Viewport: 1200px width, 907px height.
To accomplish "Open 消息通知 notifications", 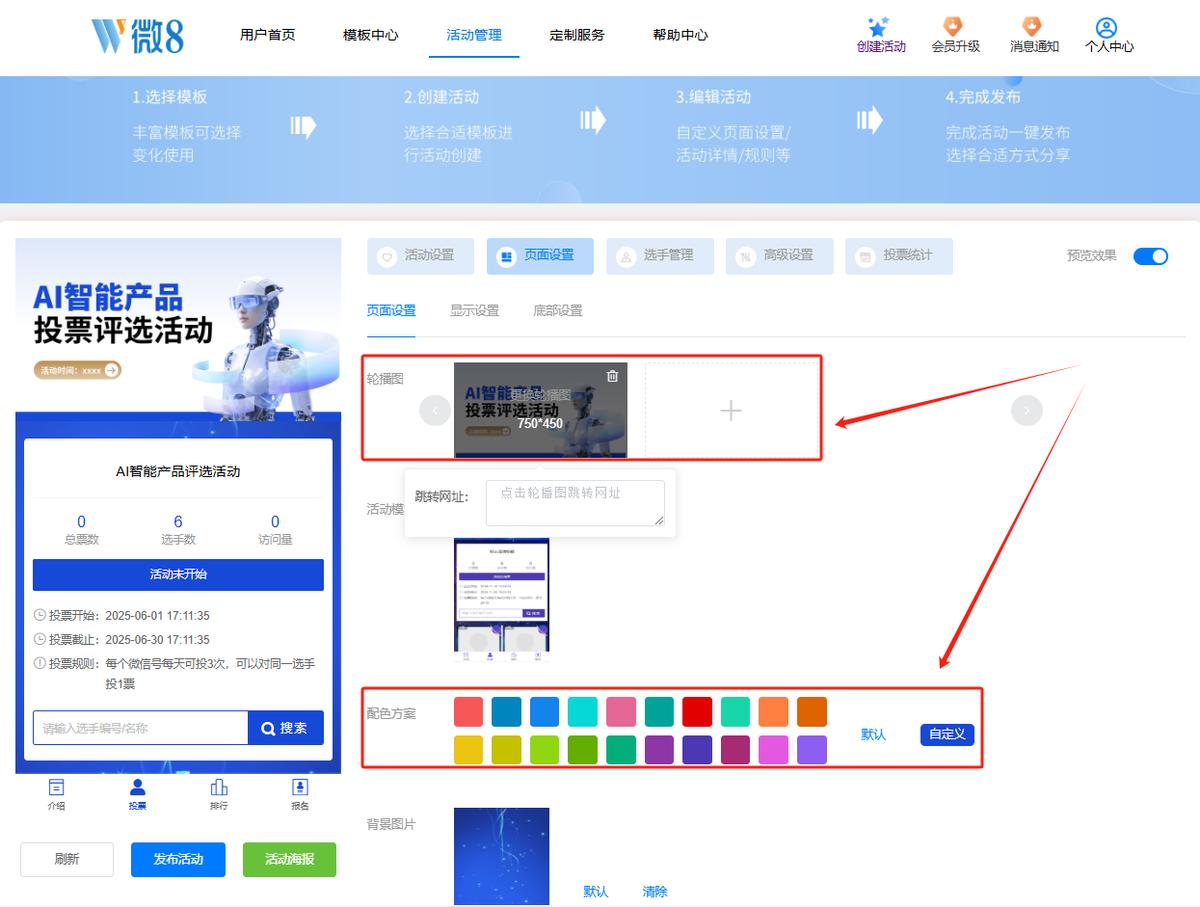I will click(x=1033, y=35).
